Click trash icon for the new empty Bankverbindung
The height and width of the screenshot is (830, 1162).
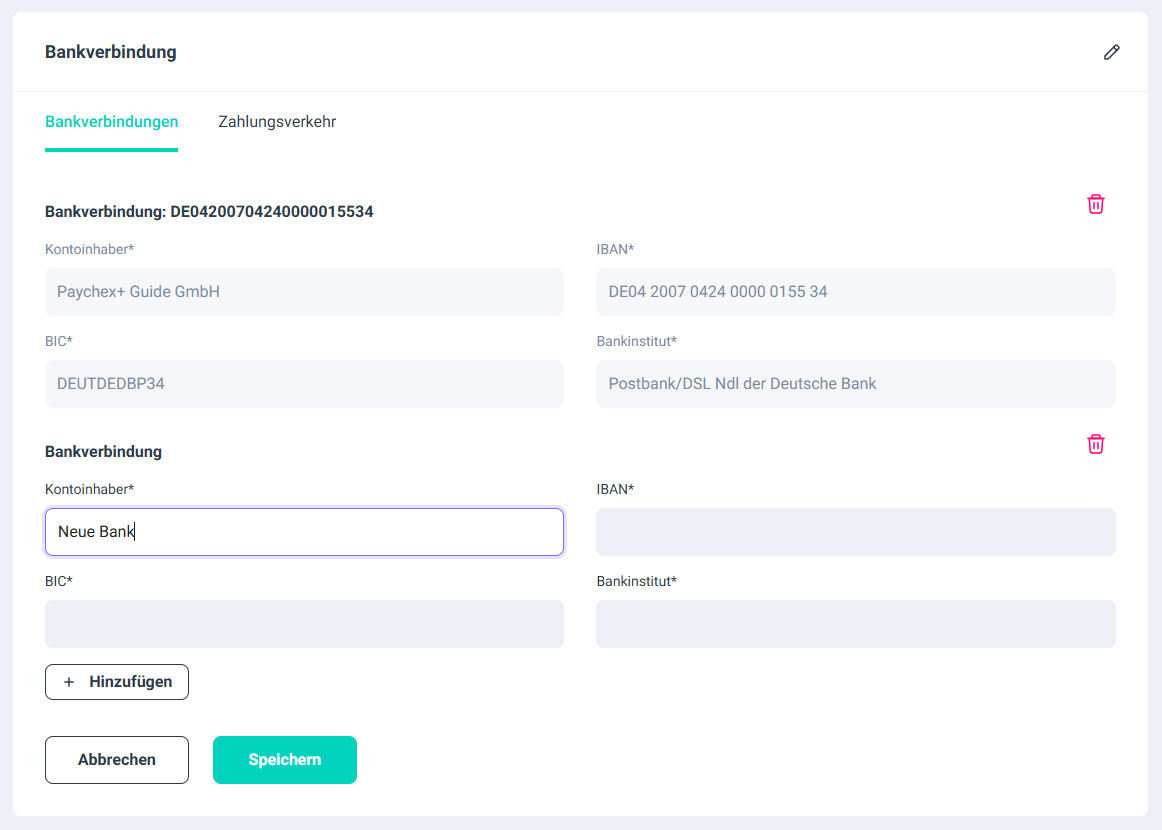(x=1096, y=444)
